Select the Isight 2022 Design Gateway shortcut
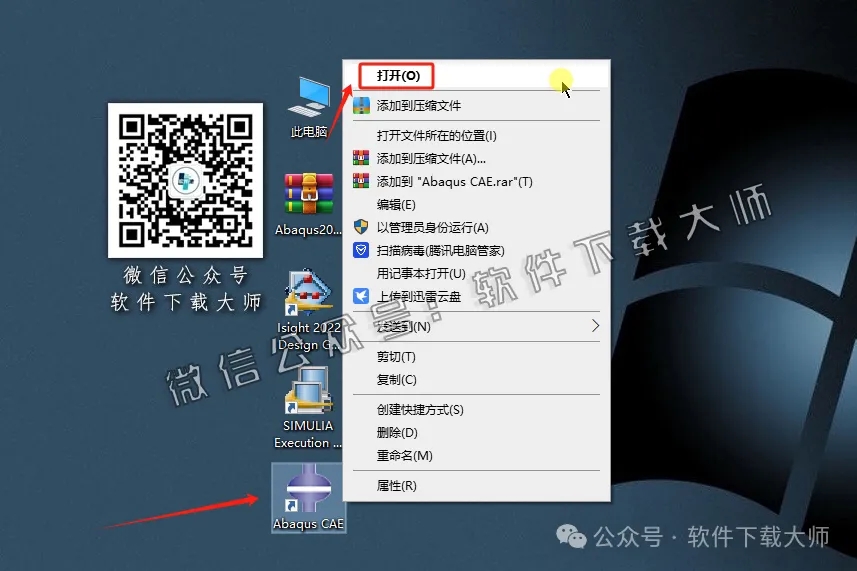Image resolution: width=857 pixels, height=571 pixels. coord(308,310)
